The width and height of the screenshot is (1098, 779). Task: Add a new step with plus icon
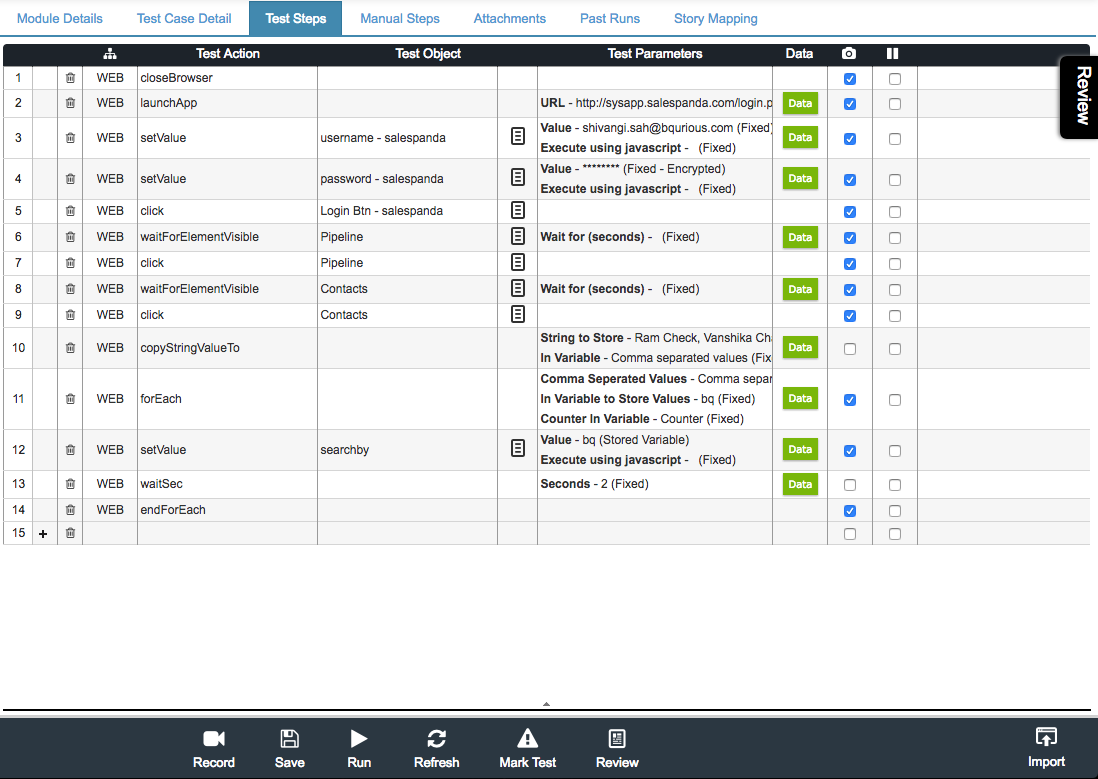click(43, 534)
